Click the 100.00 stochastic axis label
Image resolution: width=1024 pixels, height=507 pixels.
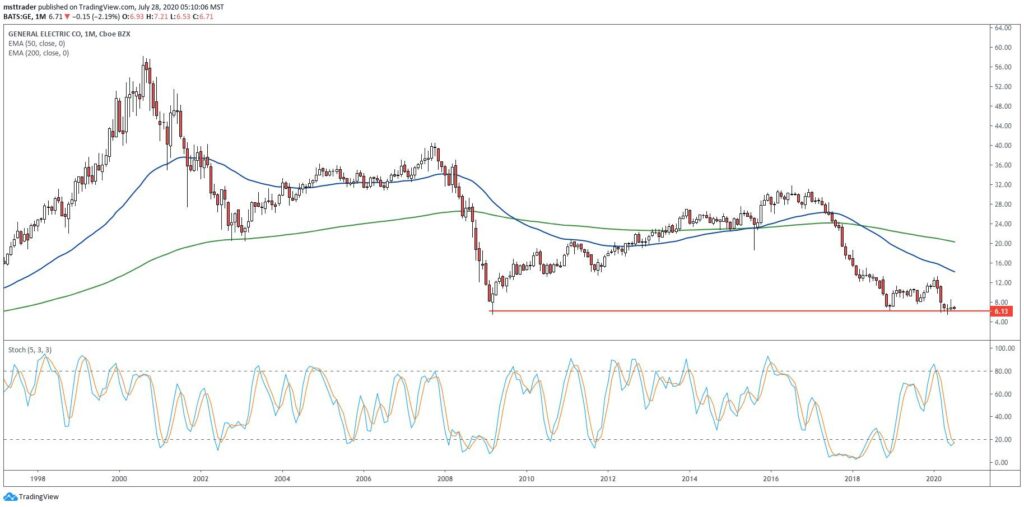pos(1003,349)
